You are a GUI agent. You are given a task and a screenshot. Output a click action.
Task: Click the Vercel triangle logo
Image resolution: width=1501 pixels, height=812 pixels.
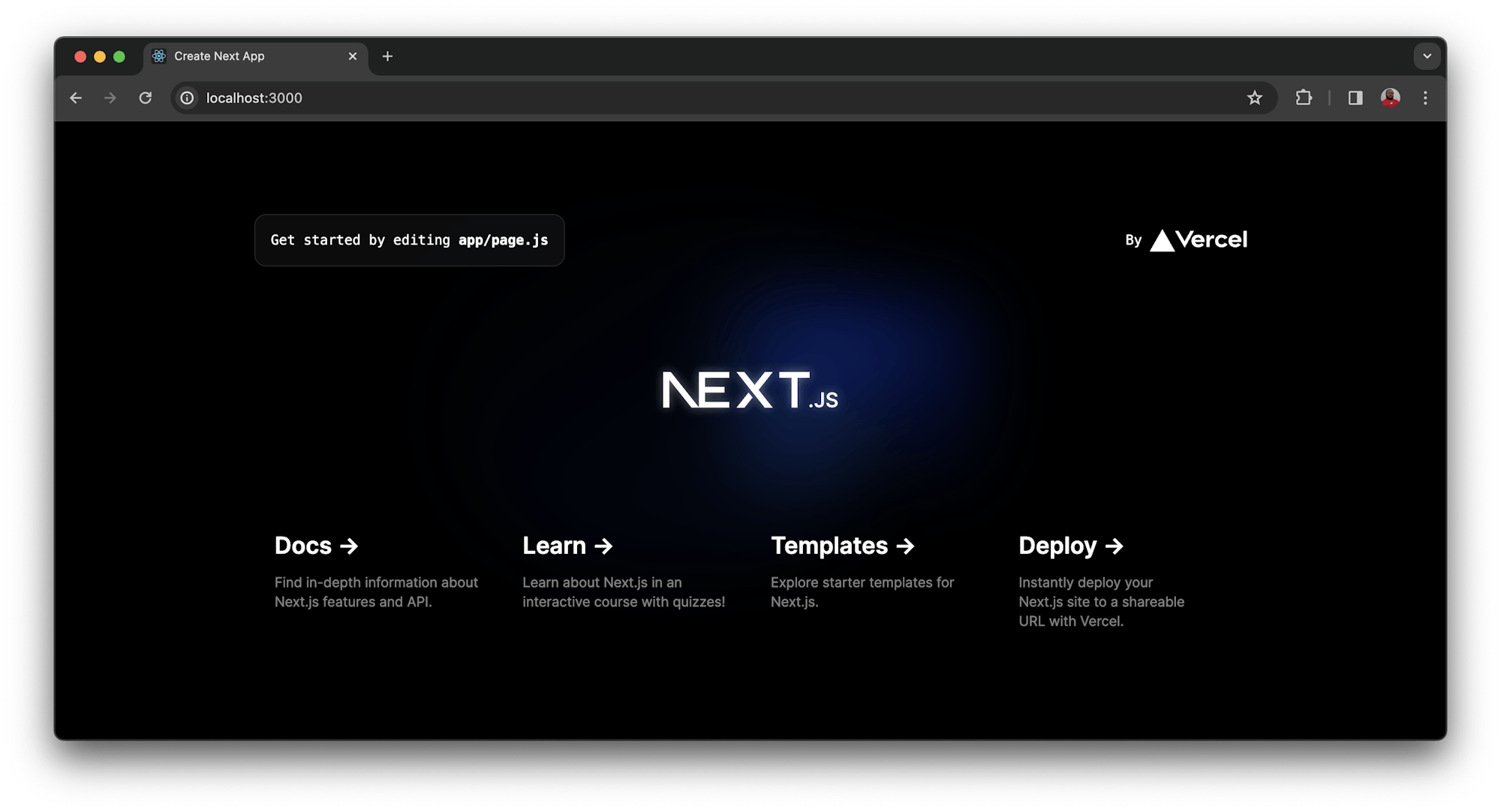point(1163,239)
